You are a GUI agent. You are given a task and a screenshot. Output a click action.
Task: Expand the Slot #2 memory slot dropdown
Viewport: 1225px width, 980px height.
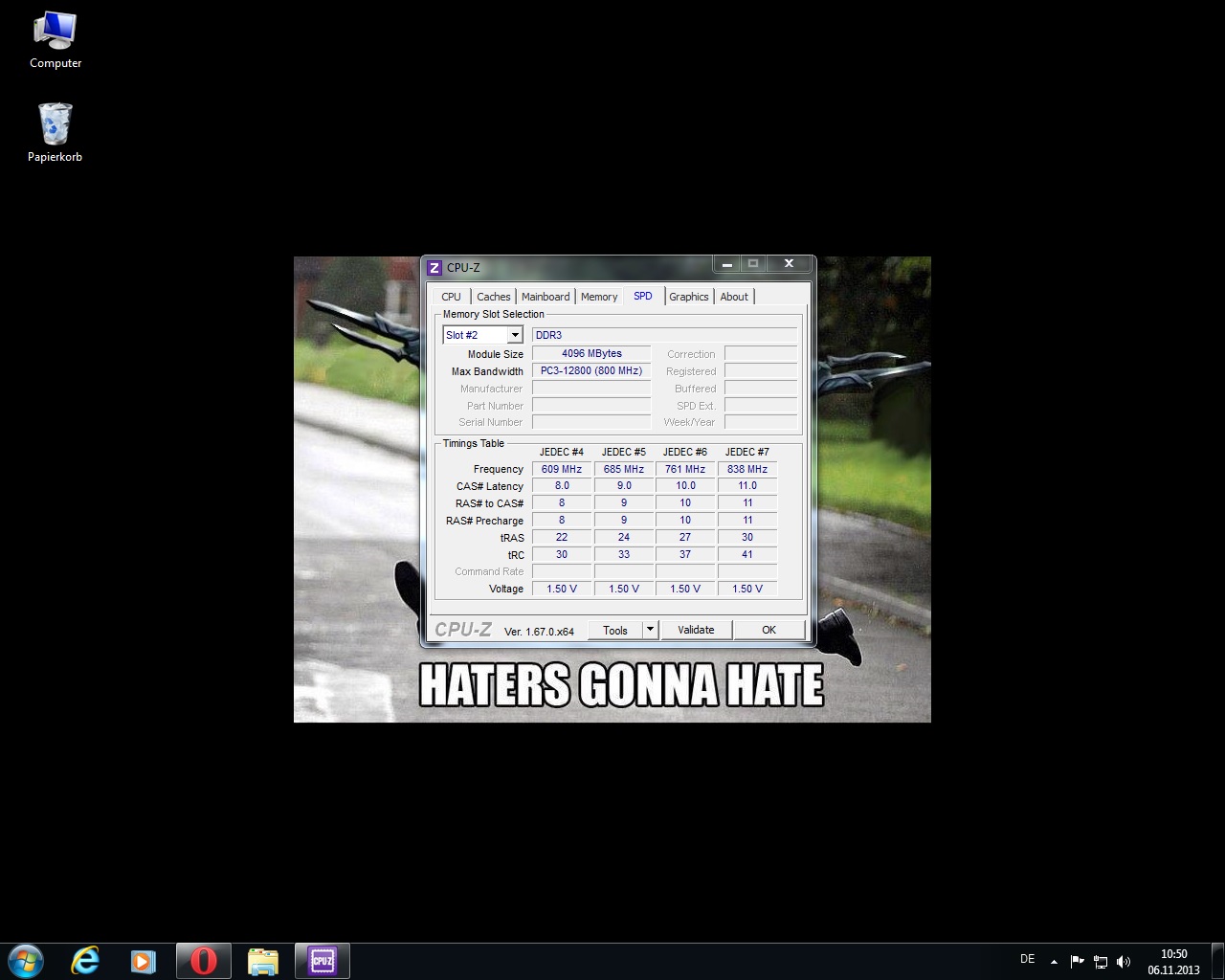click(x=515, y=335)
